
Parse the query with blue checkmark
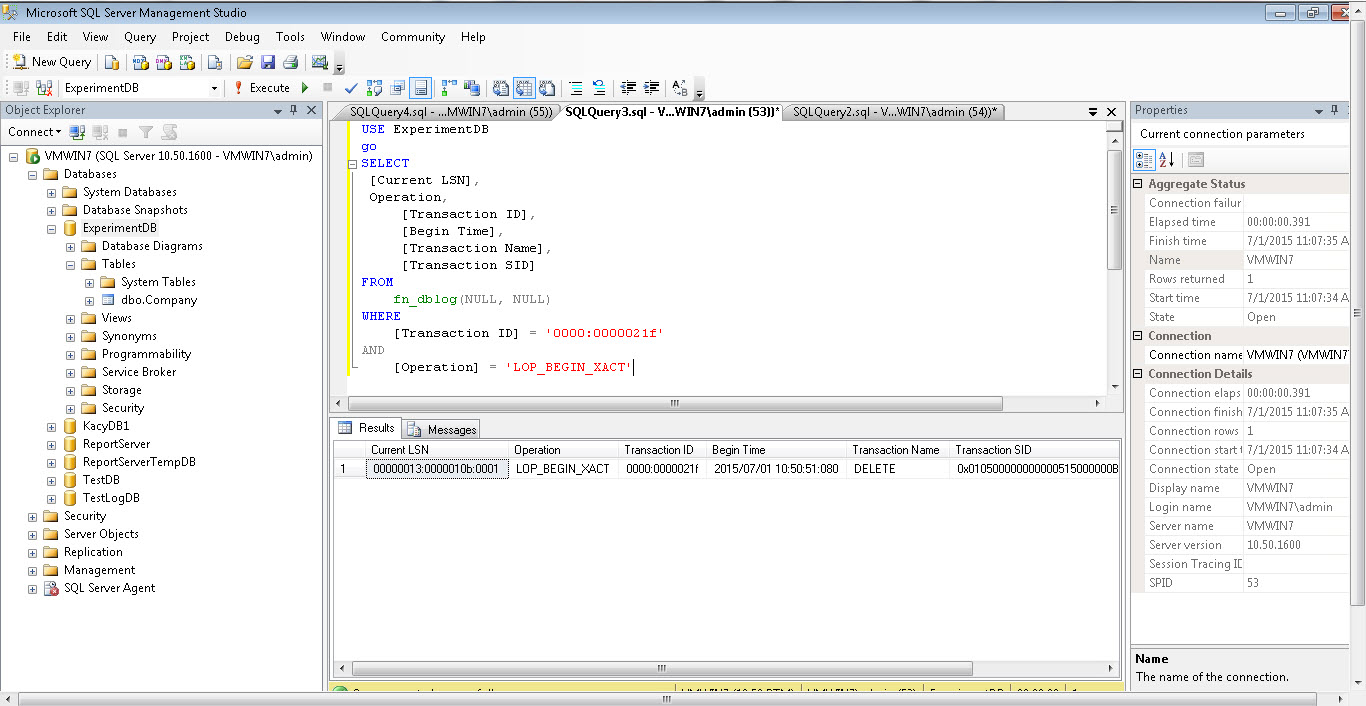click(x=351, y=88)
